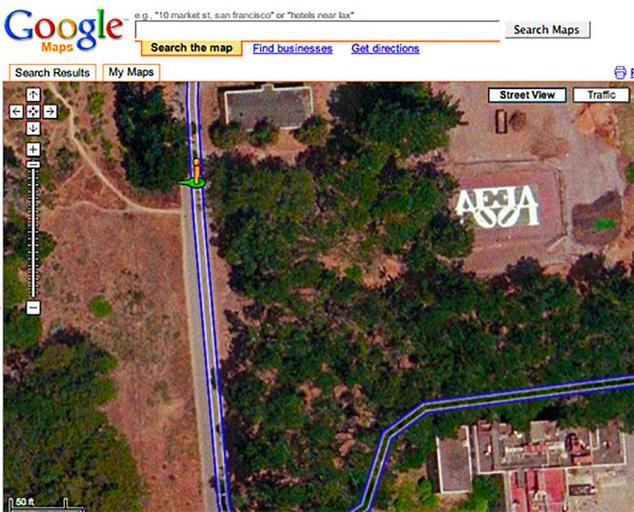The width and height of the screenshot is (634, 512).
Task: Select the Search the map tab
Action: [x=192, y=48]
